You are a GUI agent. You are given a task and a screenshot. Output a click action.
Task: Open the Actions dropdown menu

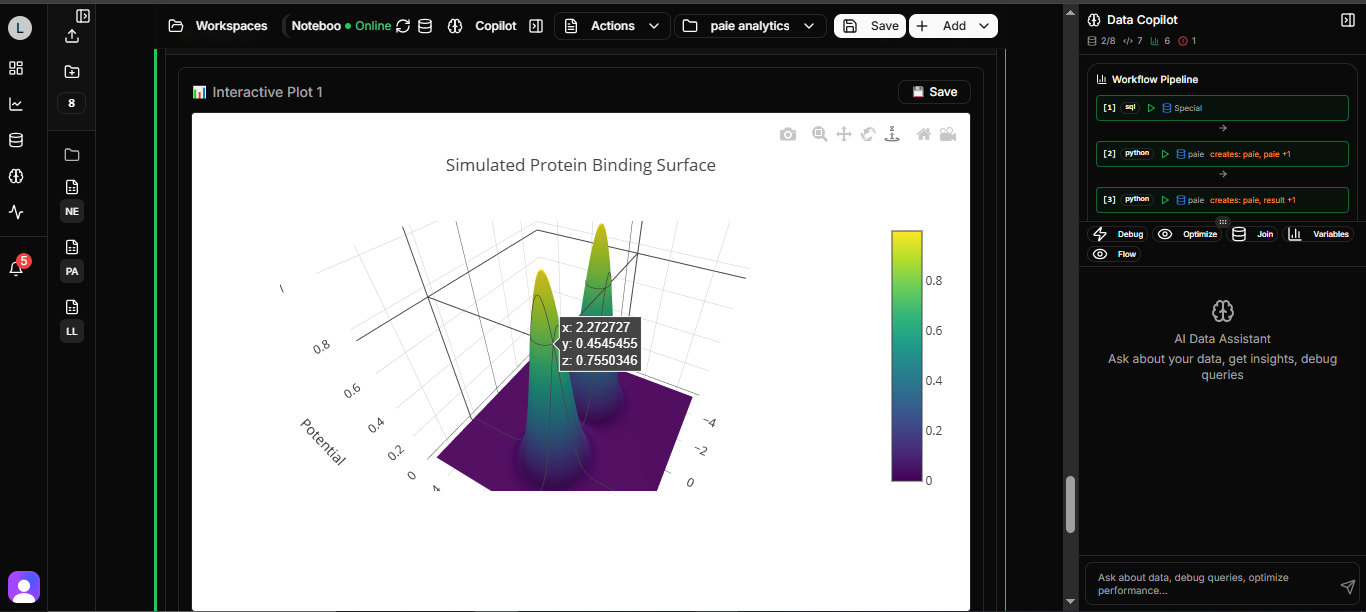612,26
